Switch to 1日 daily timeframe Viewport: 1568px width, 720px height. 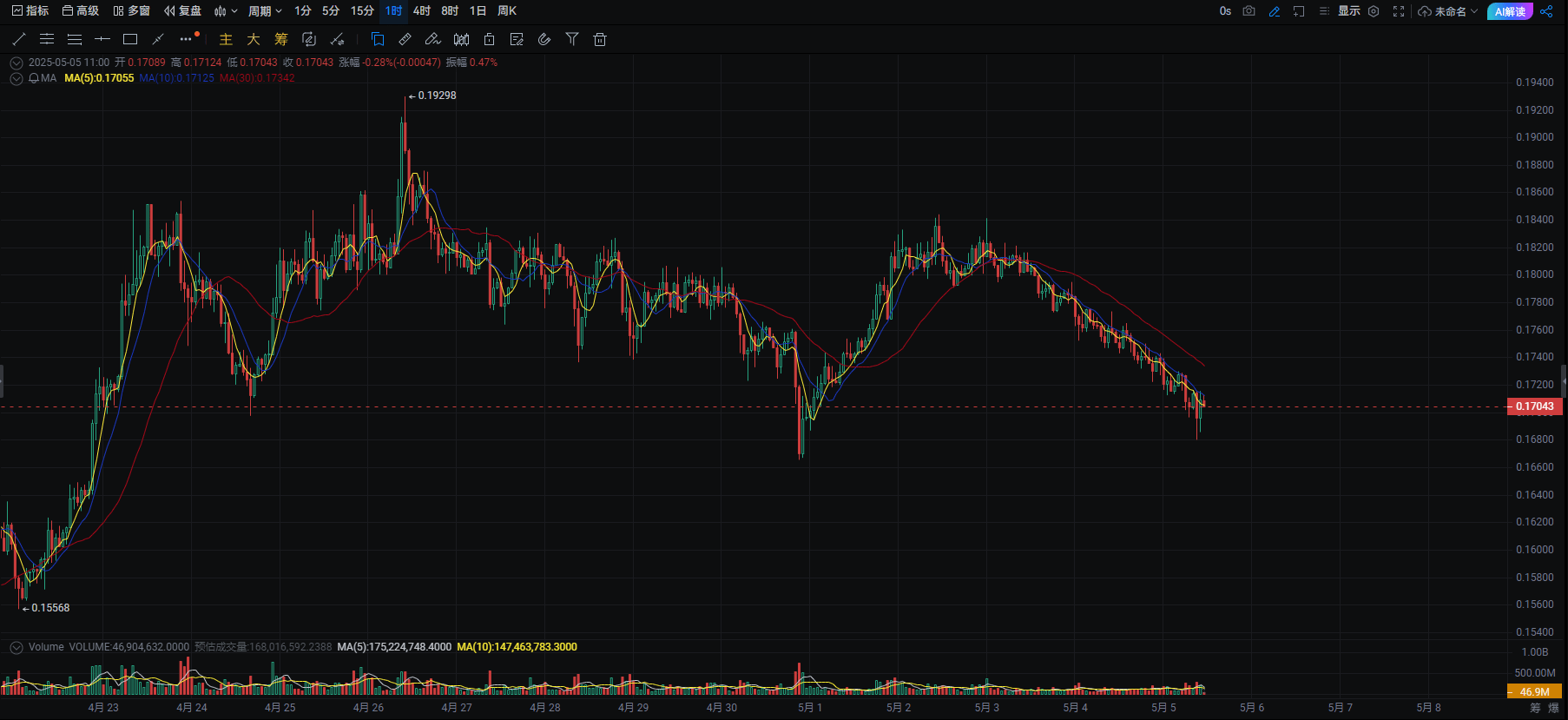[x=478, y=11]
